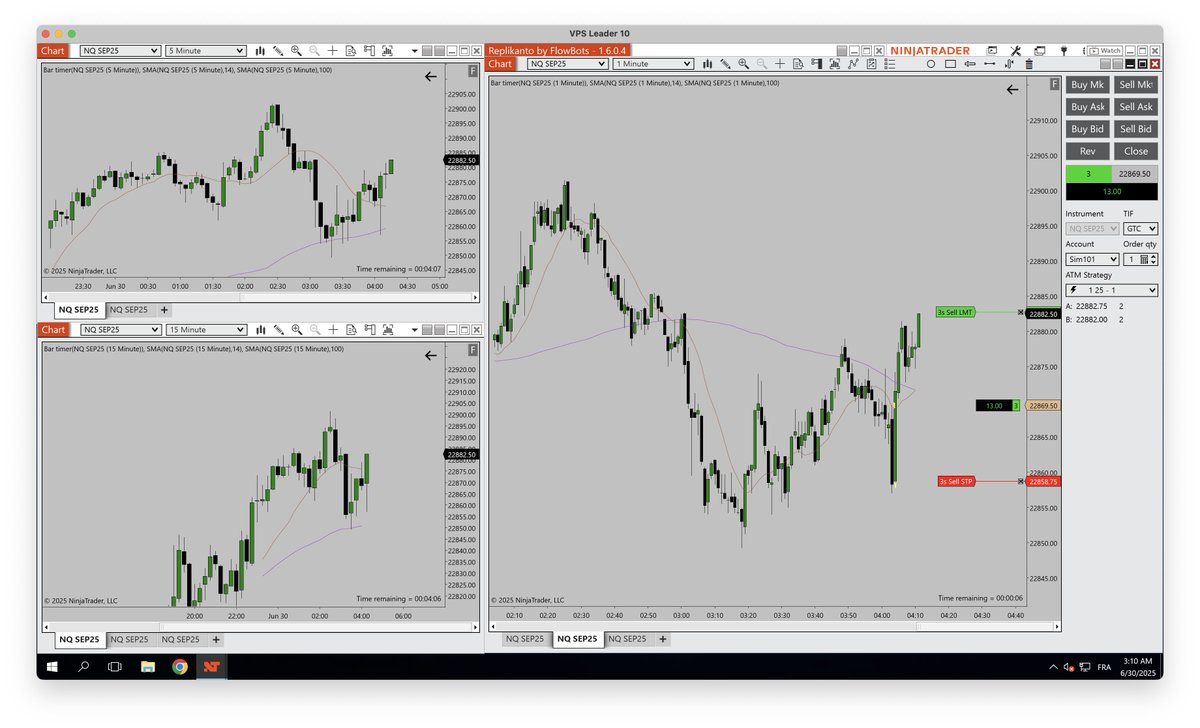Open the Sim101 account dropdown
The height and width of the screenshot is (728, 1200).
[1092, 259]
